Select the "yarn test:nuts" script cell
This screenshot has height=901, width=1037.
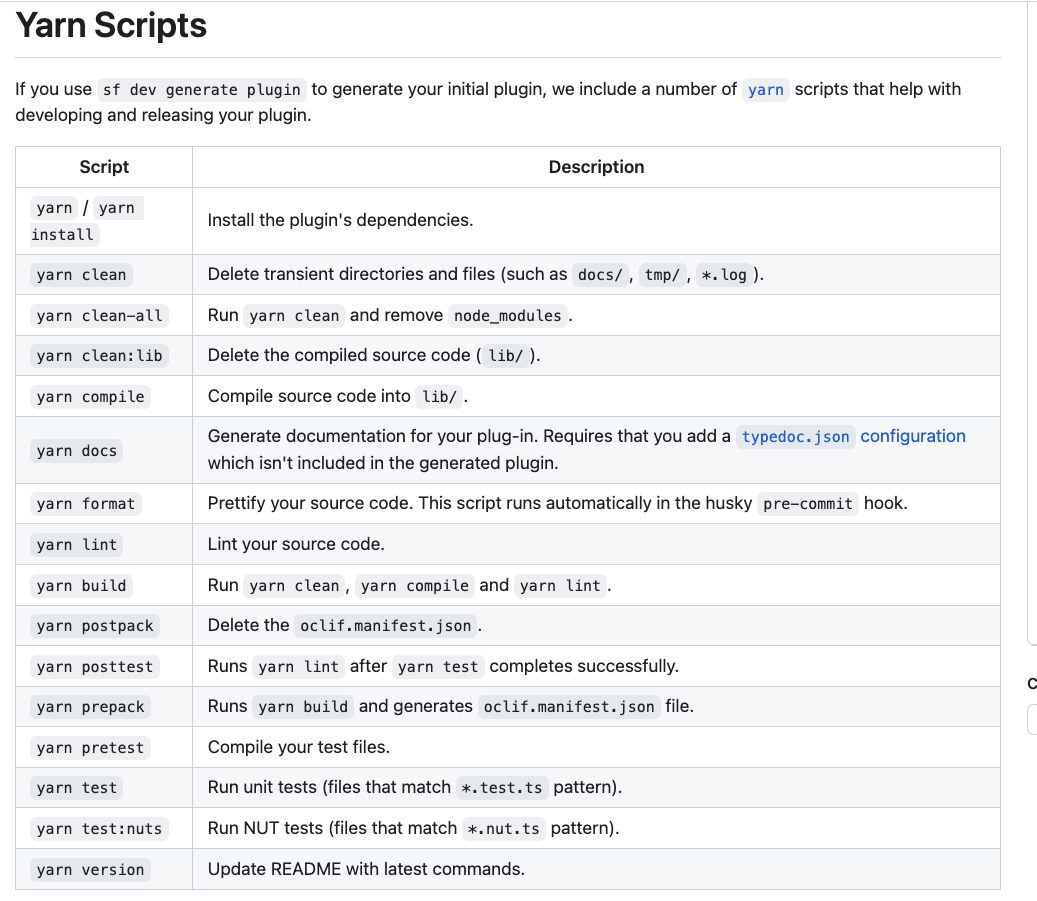(x=96, y=828)
